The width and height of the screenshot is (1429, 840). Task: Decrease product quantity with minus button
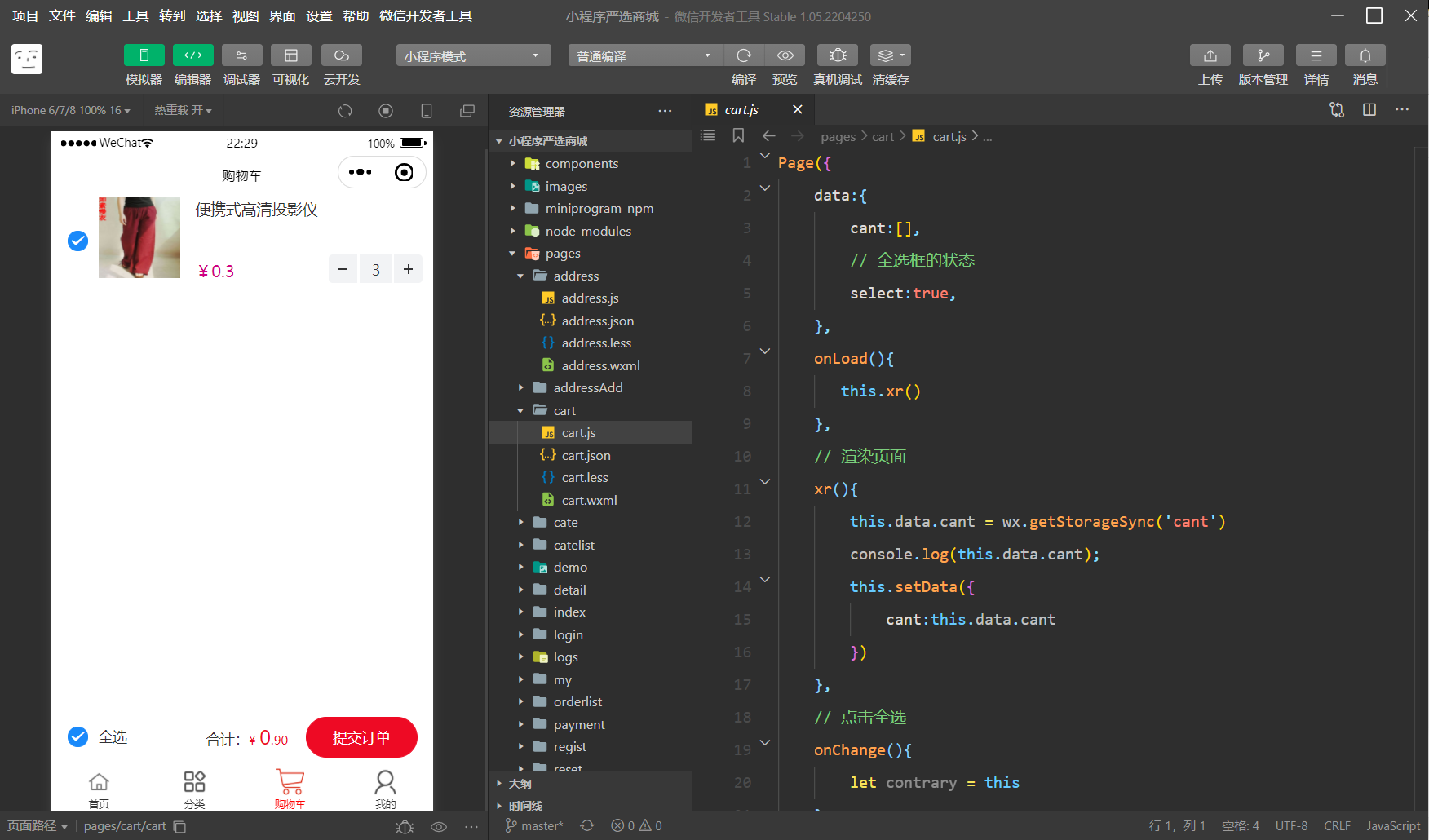tap(343, 269)
